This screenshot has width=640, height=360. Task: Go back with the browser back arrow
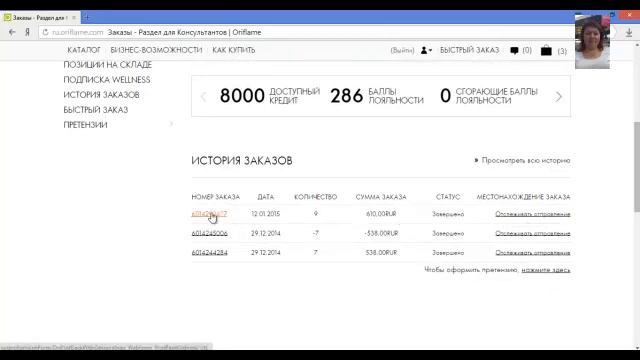[x=12, y=32]
